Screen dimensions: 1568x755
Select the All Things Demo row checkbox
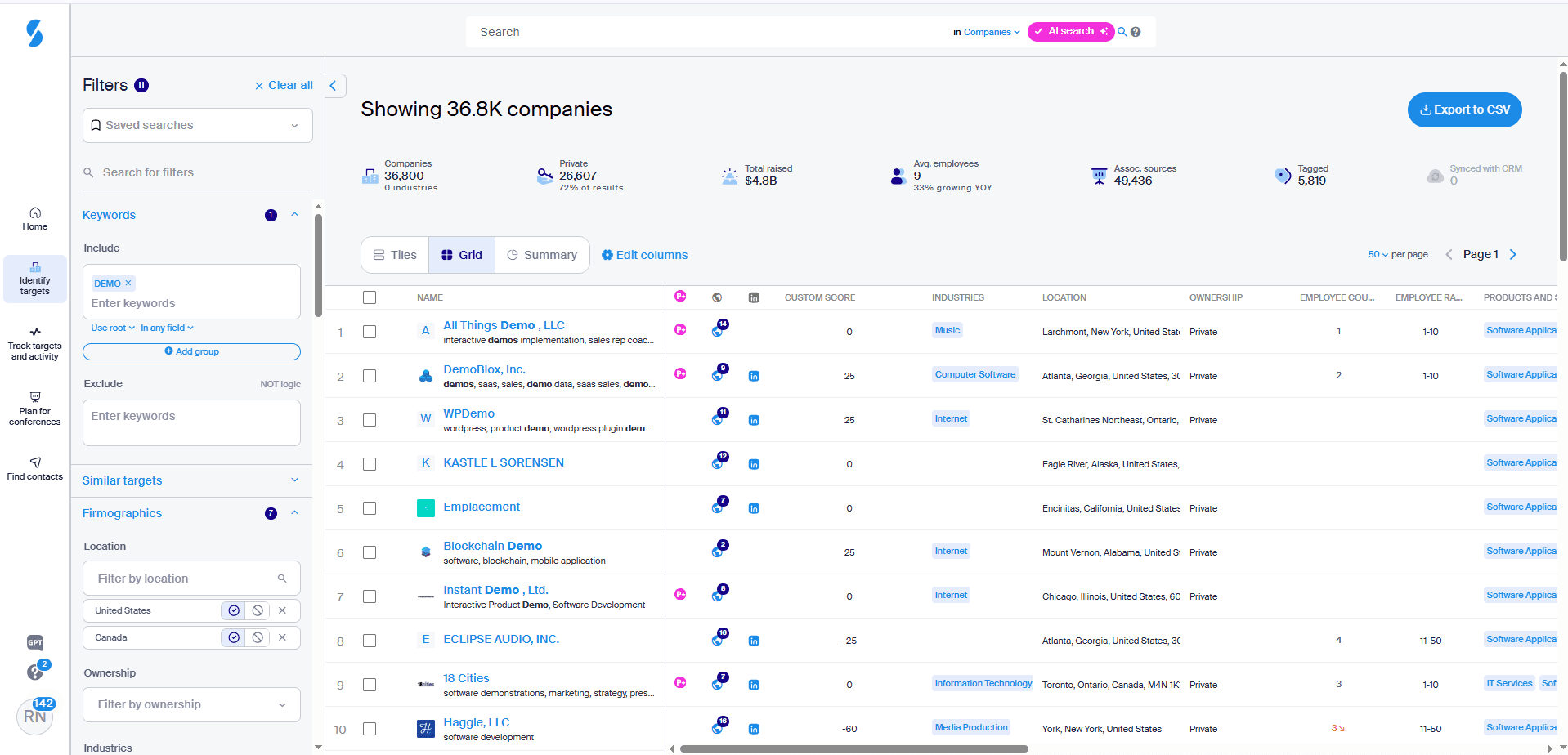pyautogui.click(x=370, y=332)
